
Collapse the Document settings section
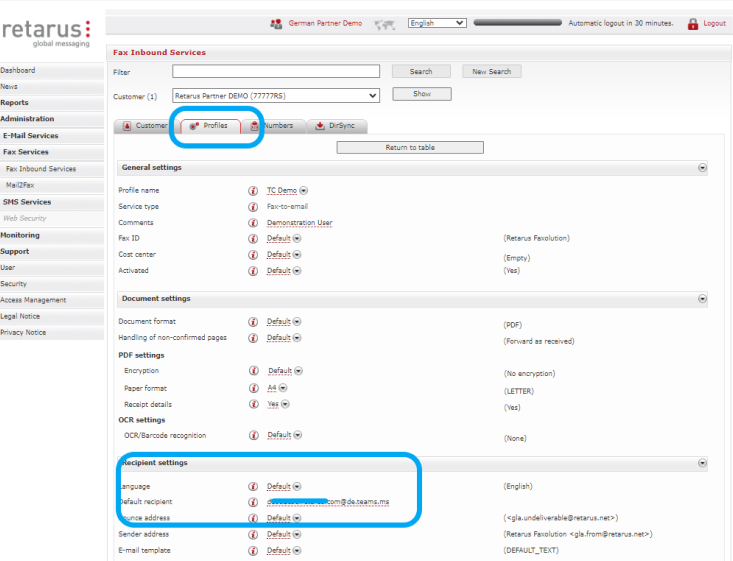702,298
